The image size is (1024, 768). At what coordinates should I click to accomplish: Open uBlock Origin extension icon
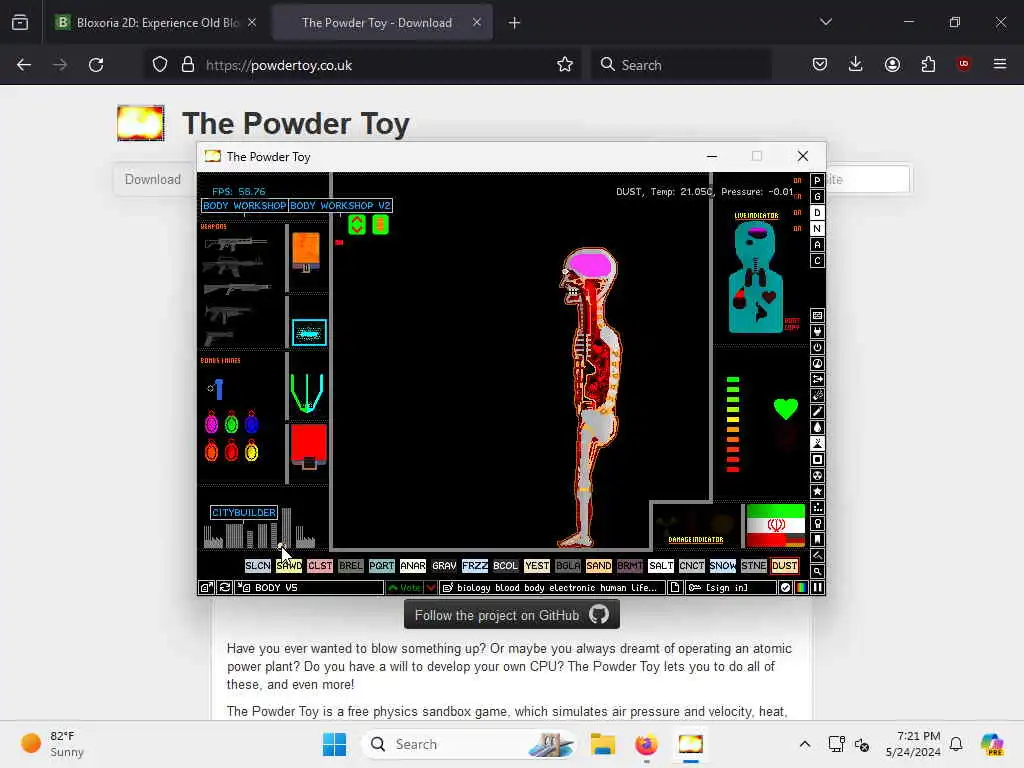point(963,64)
